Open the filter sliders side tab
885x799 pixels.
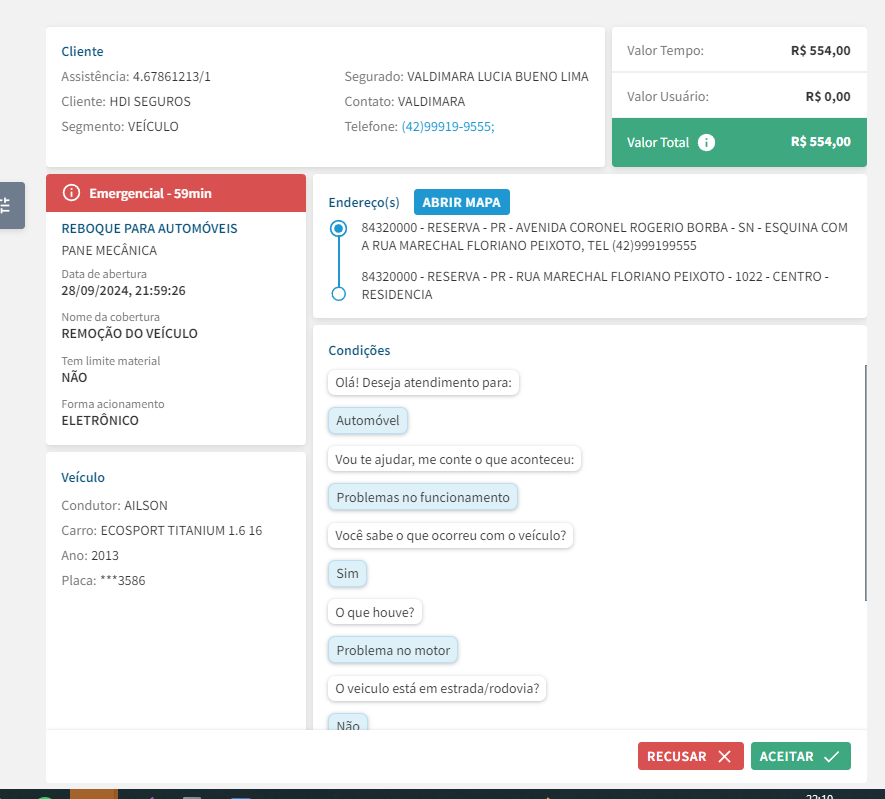tap(8, 205)
